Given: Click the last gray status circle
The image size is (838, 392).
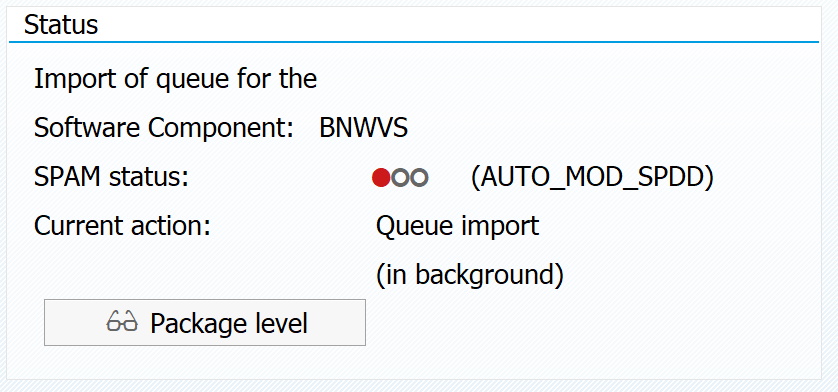Looking at the screenshot, I should [420, 178].
